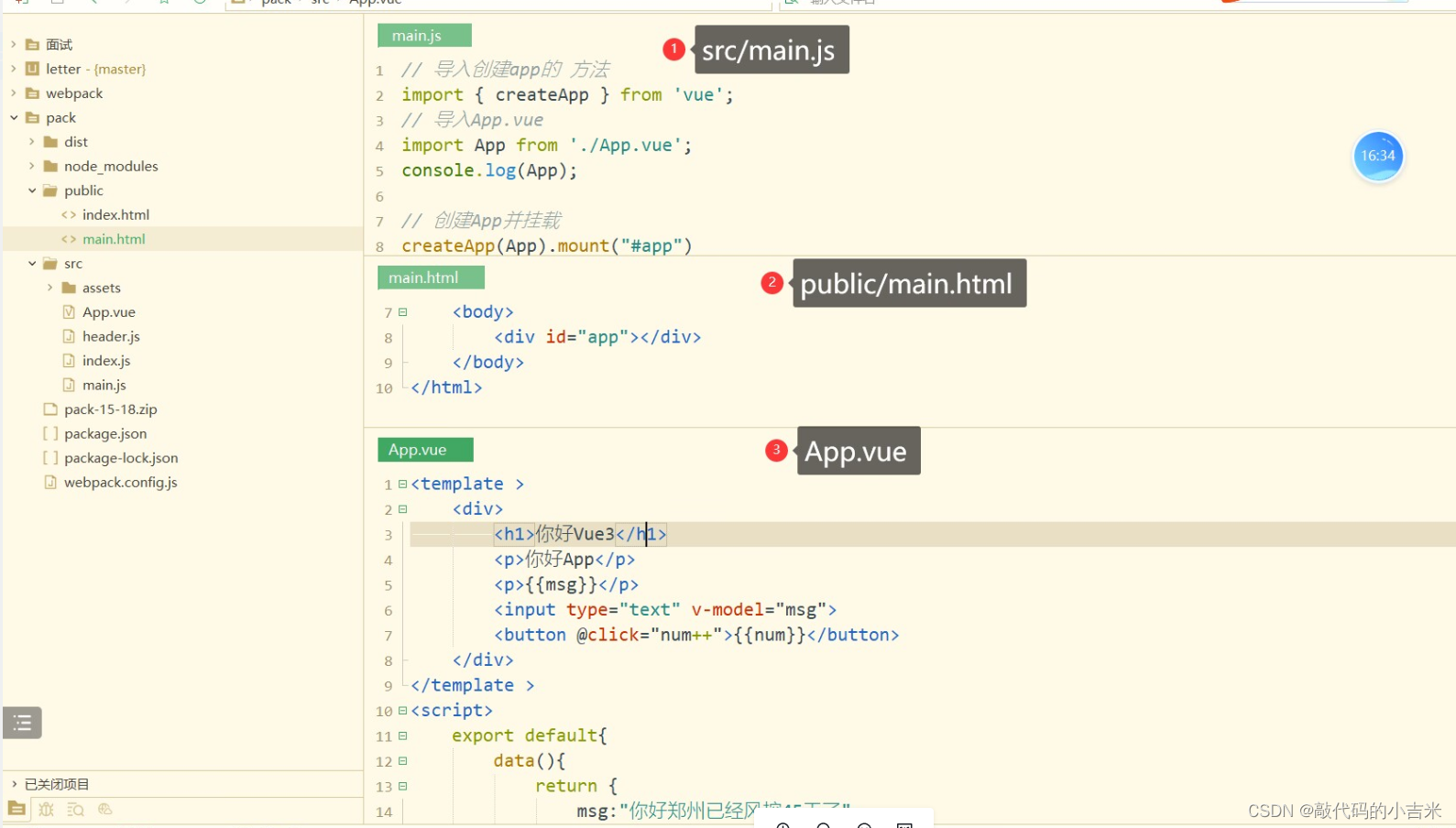Screen dimensions: 1456x828
Task: Click the msg: string on line 14
Action: [713, 811]
